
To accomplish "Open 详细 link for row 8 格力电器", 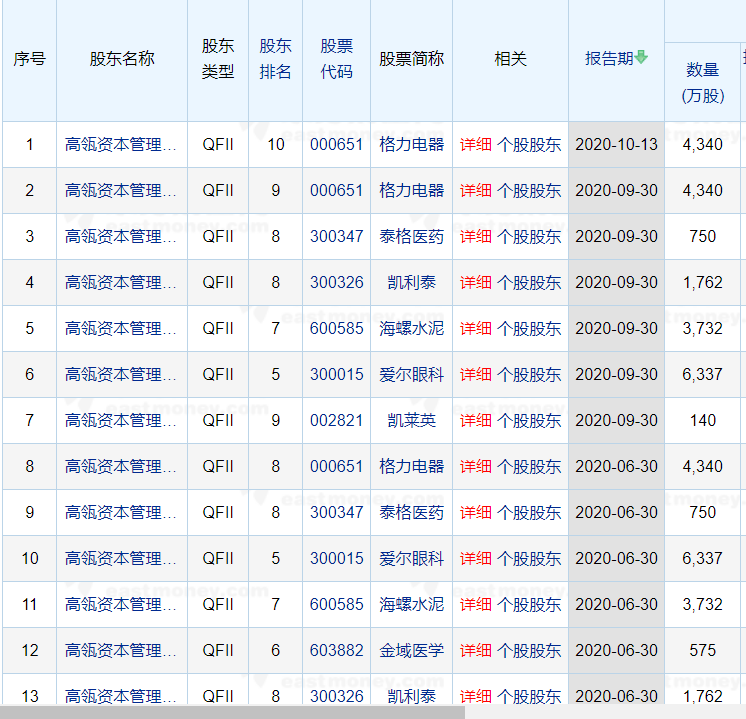I will click(475, 466).
